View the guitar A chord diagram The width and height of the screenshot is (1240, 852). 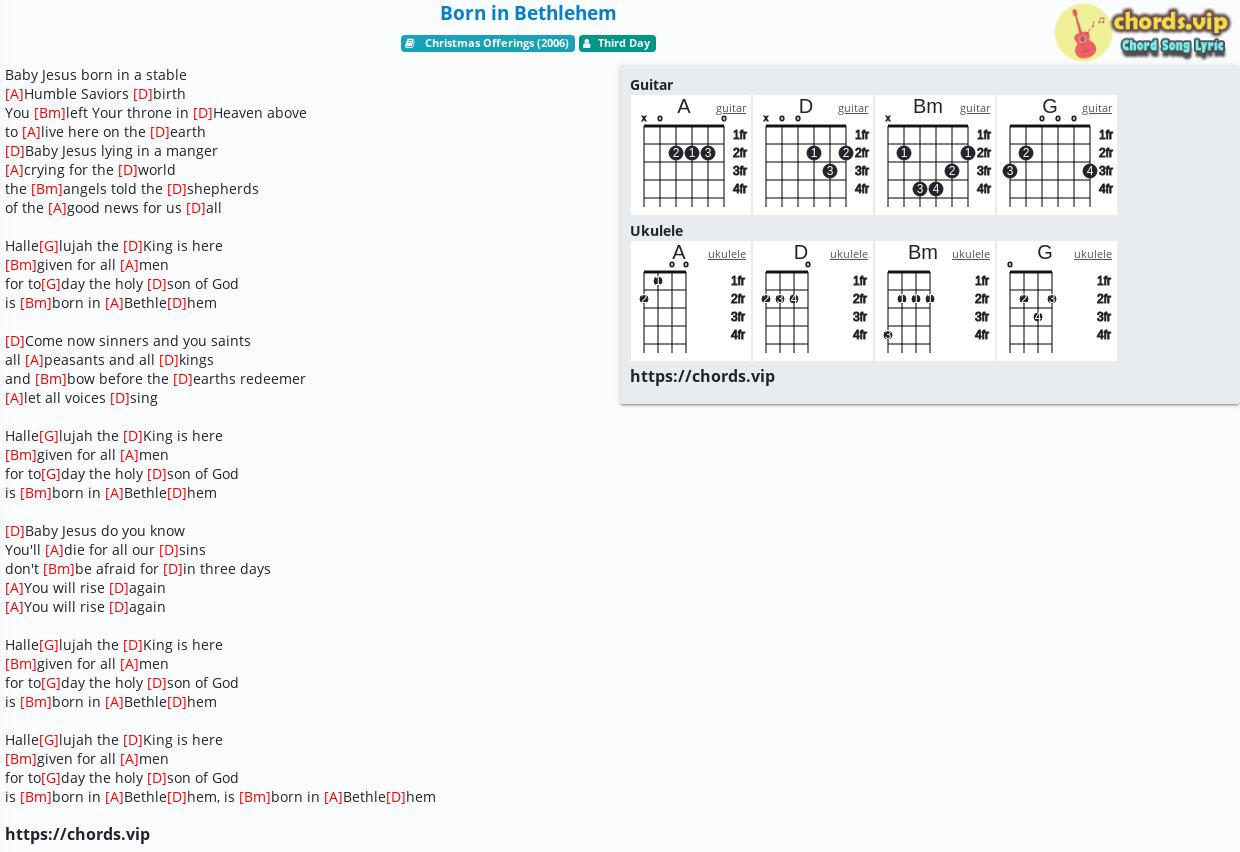point(691,155)
